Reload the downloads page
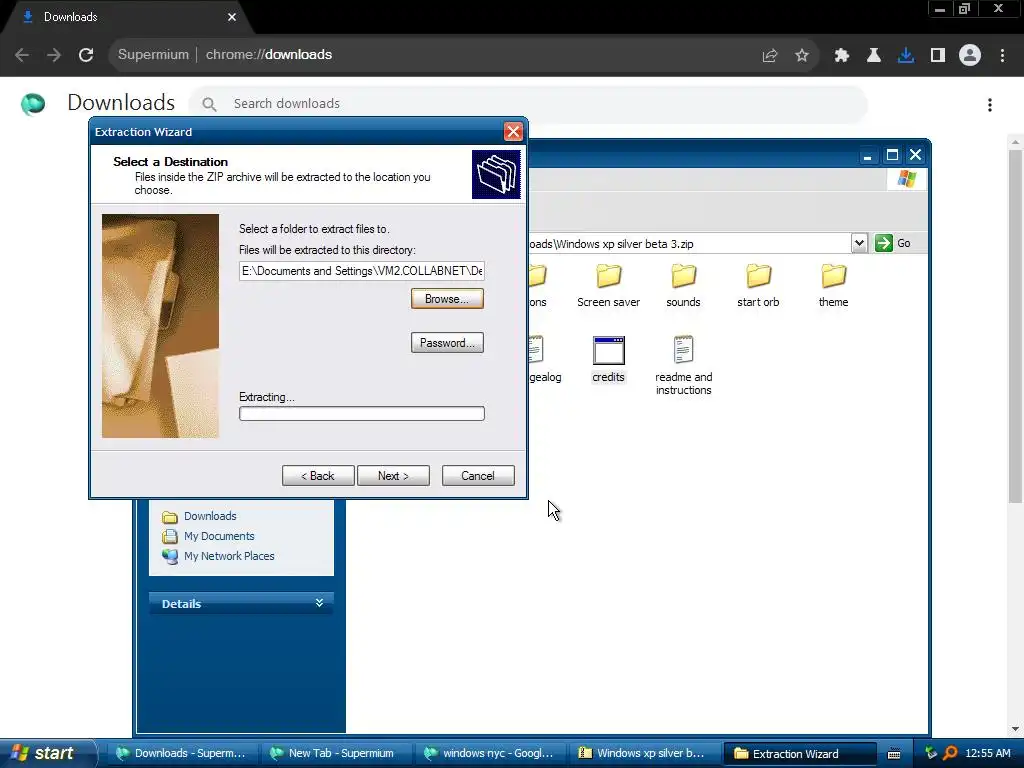This screenshot has width=1024, height=768. point(86,55)
